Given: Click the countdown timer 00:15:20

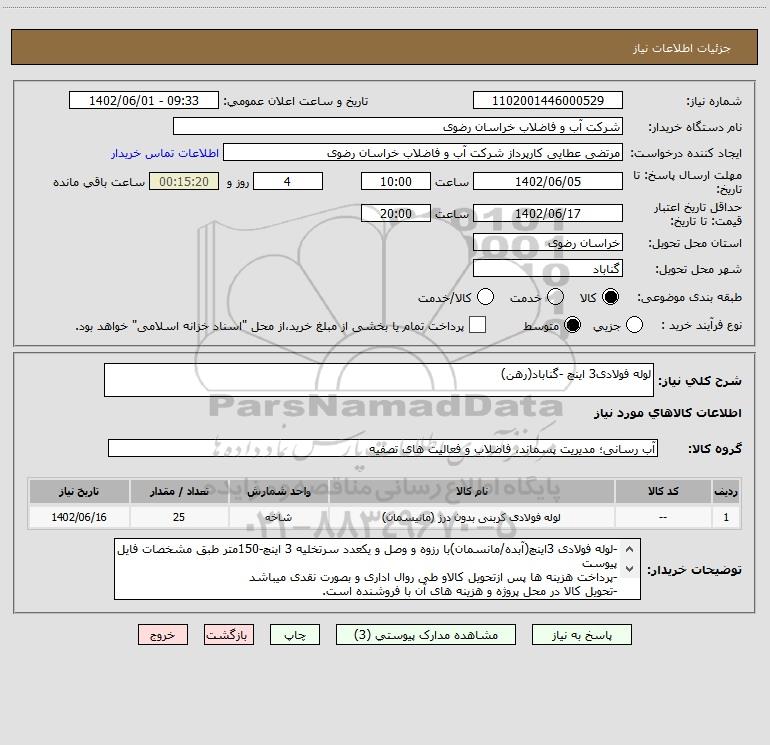Looking at the screenshot, I should coord(184,181).
